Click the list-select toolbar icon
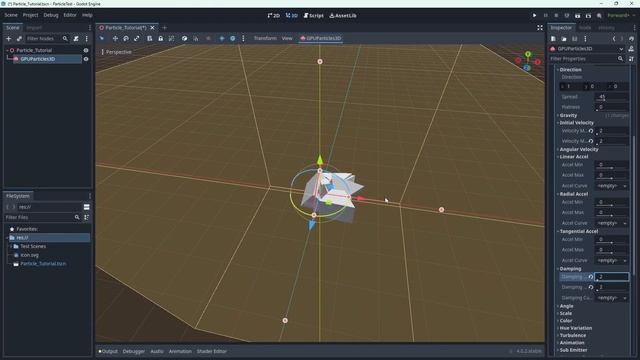640x360 pixels. coord(150,38)
